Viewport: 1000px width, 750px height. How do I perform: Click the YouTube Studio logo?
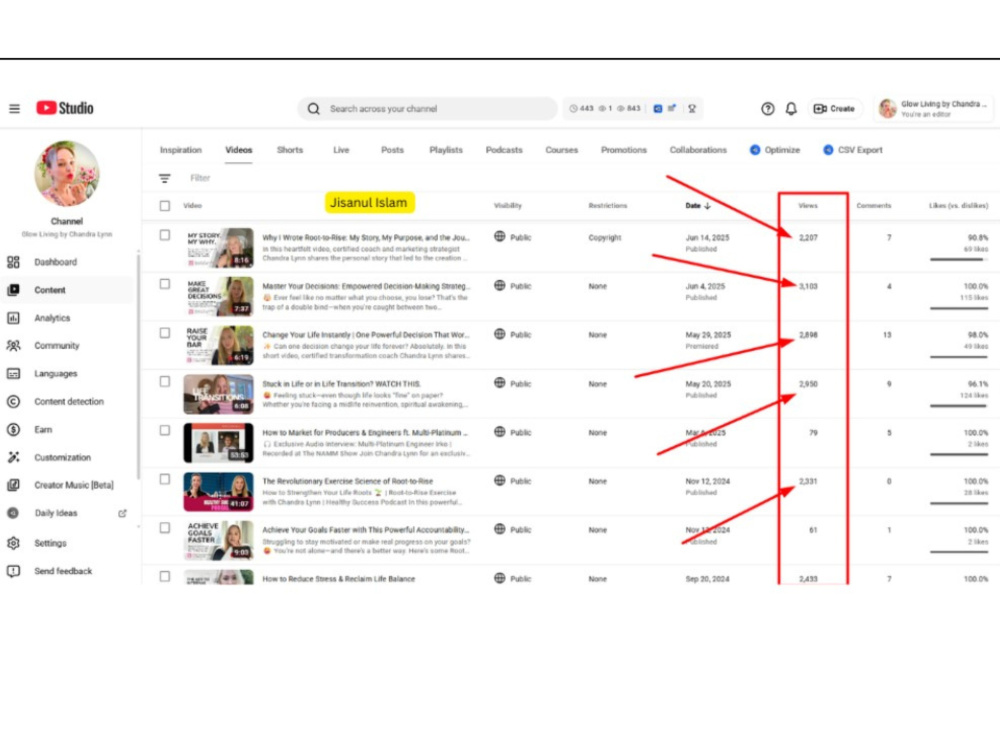64,108
